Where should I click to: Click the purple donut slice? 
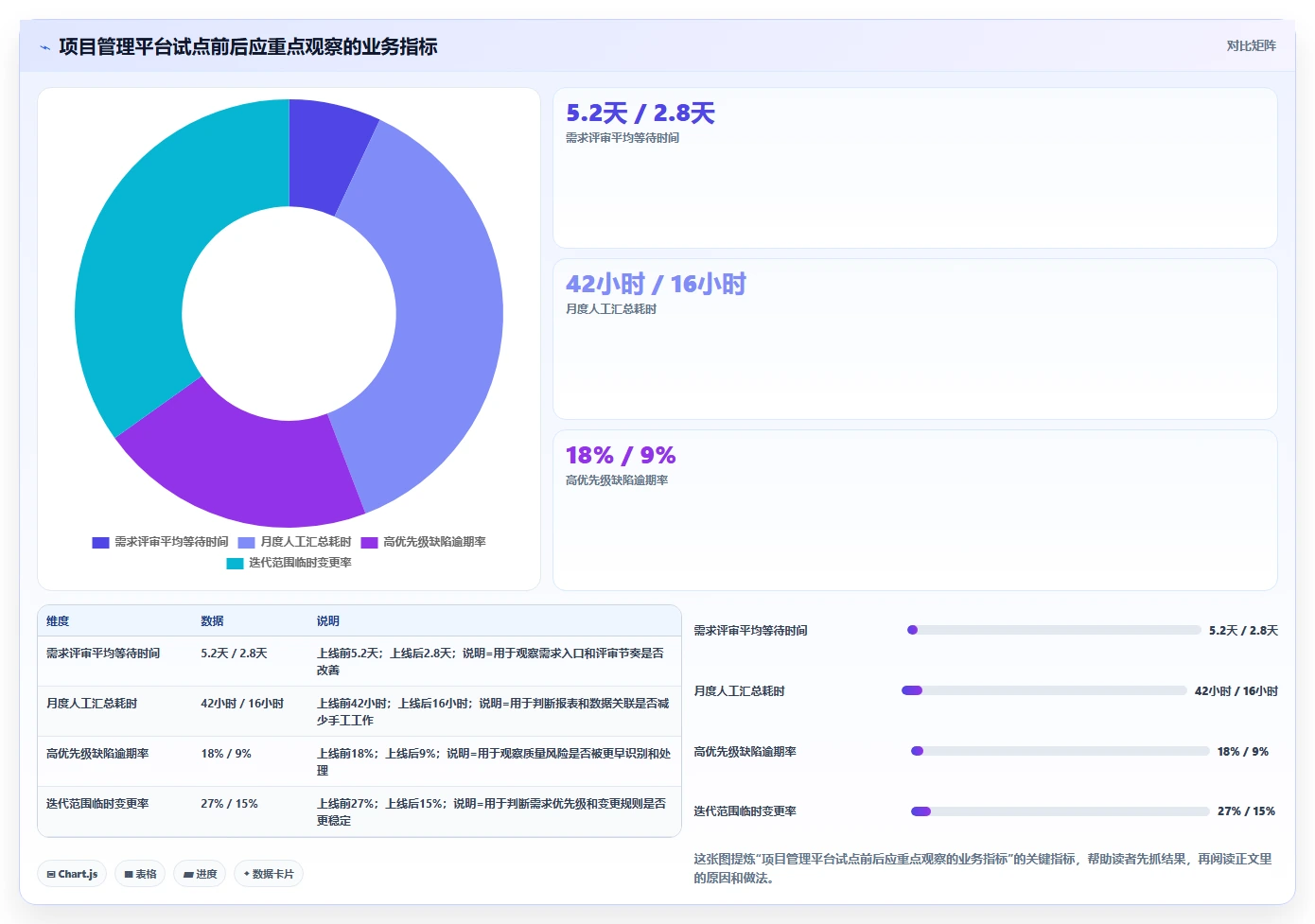(251, 463)
